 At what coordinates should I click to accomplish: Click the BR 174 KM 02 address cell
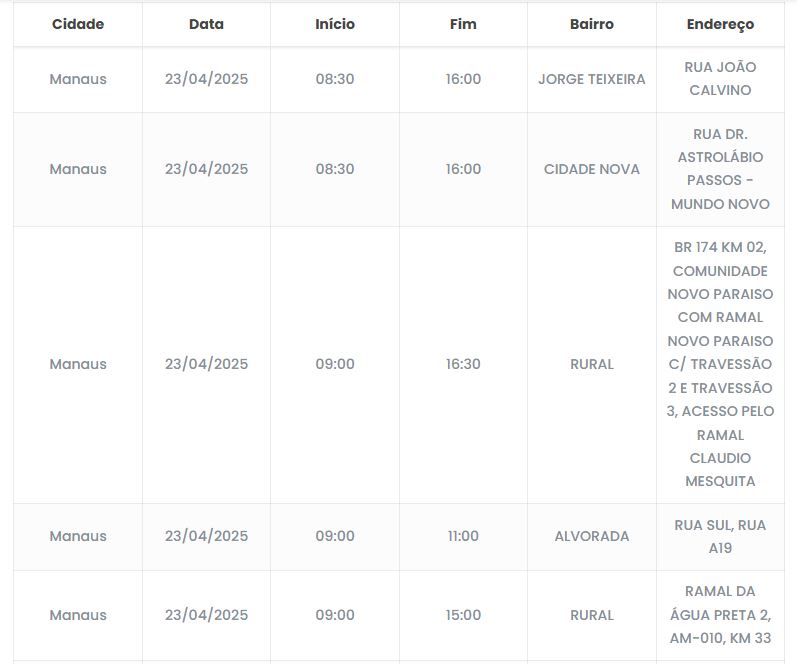(720, 364)
